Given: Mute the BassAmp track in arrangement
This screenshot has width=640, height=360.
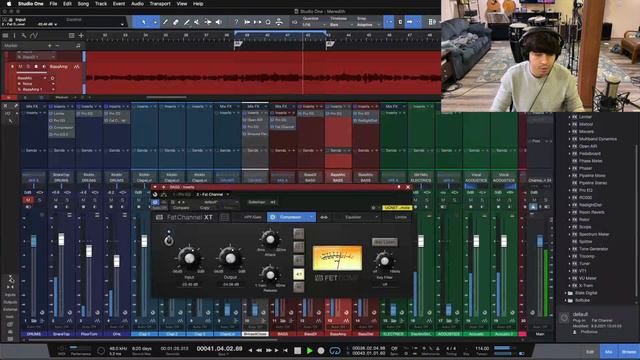Looking at the screenshot, I should coord(20,67).
